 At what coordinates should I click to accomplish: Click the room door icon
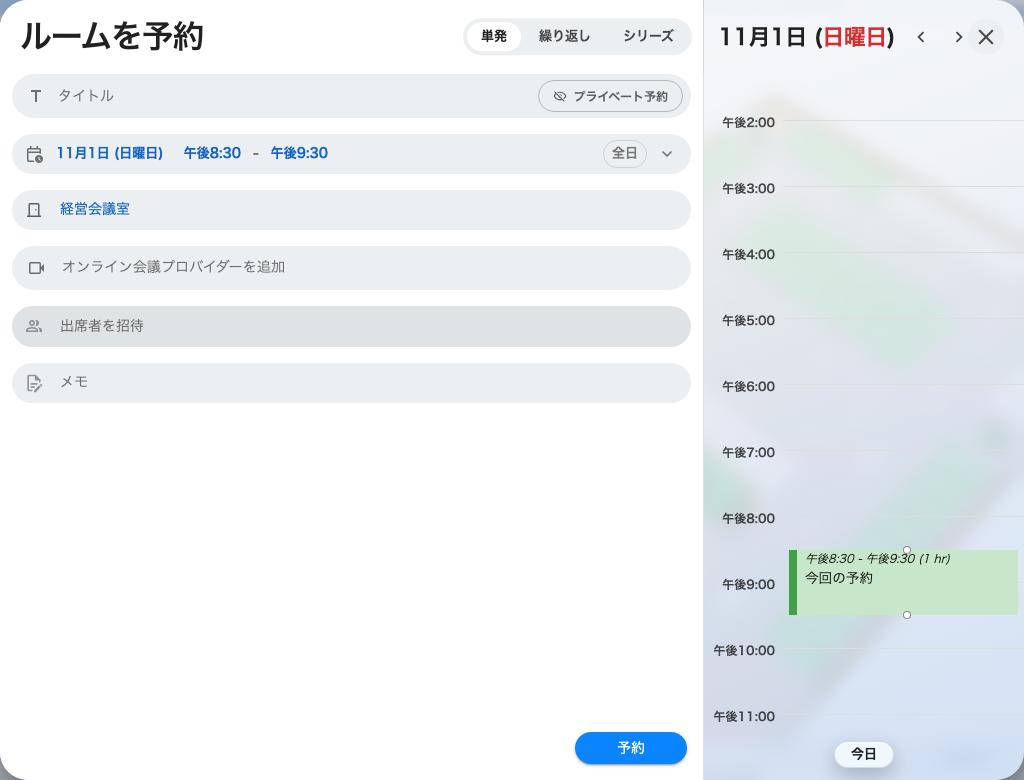(34, 210)
